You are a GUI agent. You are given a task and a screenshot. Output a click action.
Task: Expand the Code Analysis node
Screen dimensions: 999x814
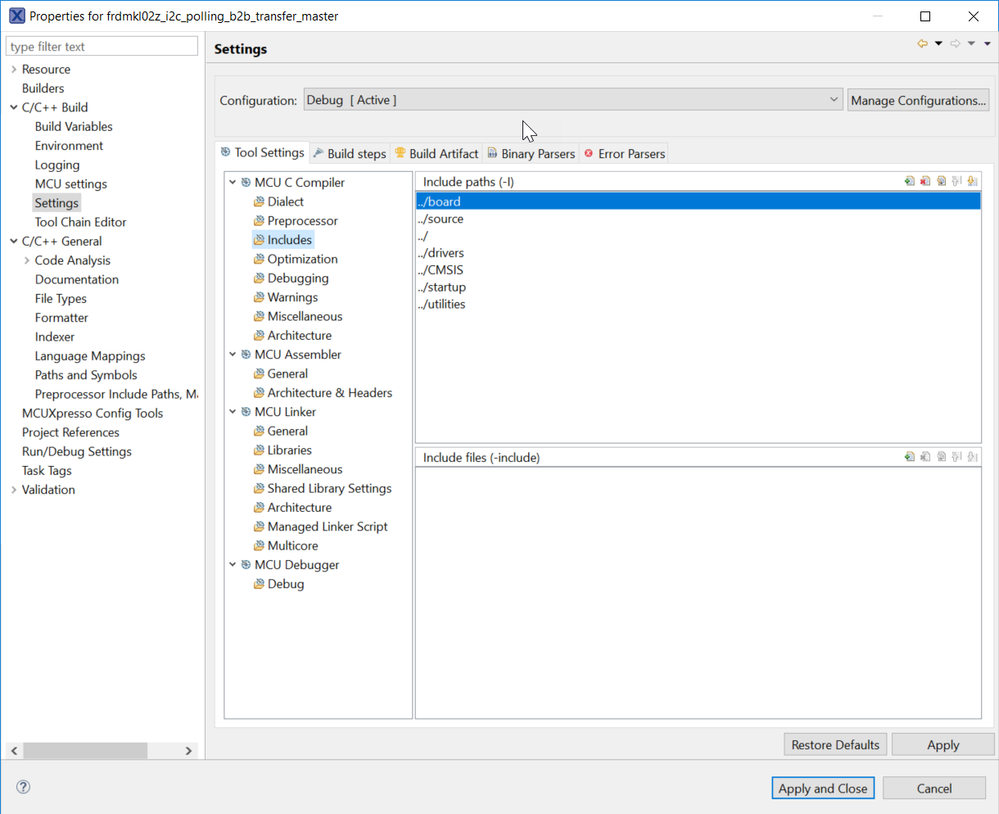(26, 260)
